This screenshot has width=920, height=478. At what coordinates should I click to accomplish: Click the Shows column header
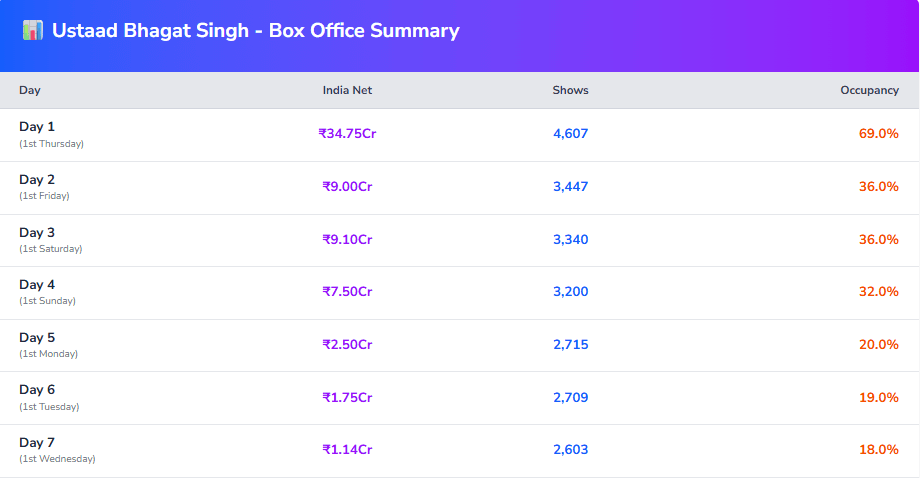click(570, 90)
